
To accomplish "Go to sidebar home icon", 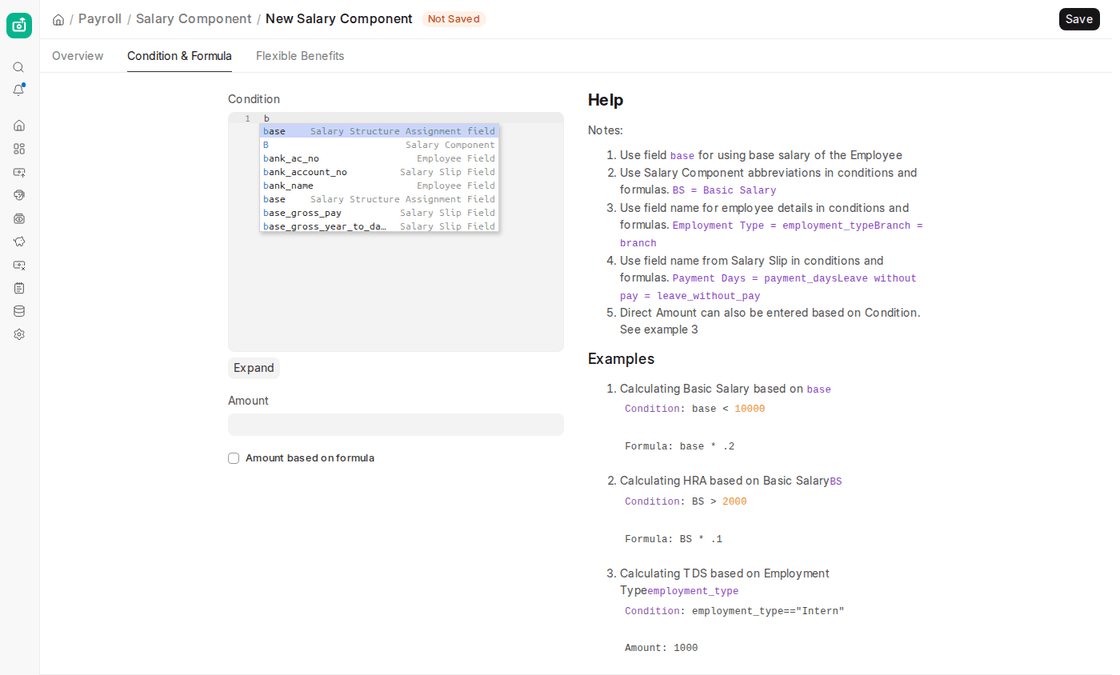I will click(x=19, y=126).
